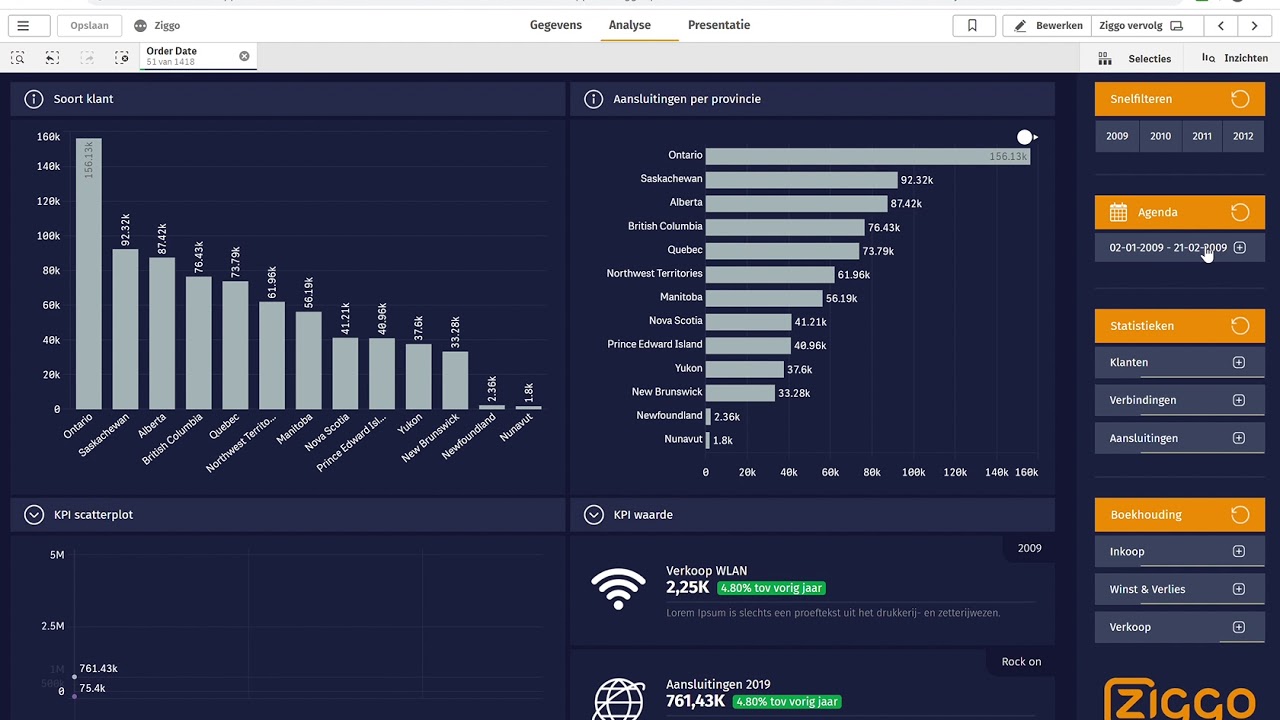Select the Saskatchewan horizontal bar
Screen dimensions: 1280x720
[801, 179]
